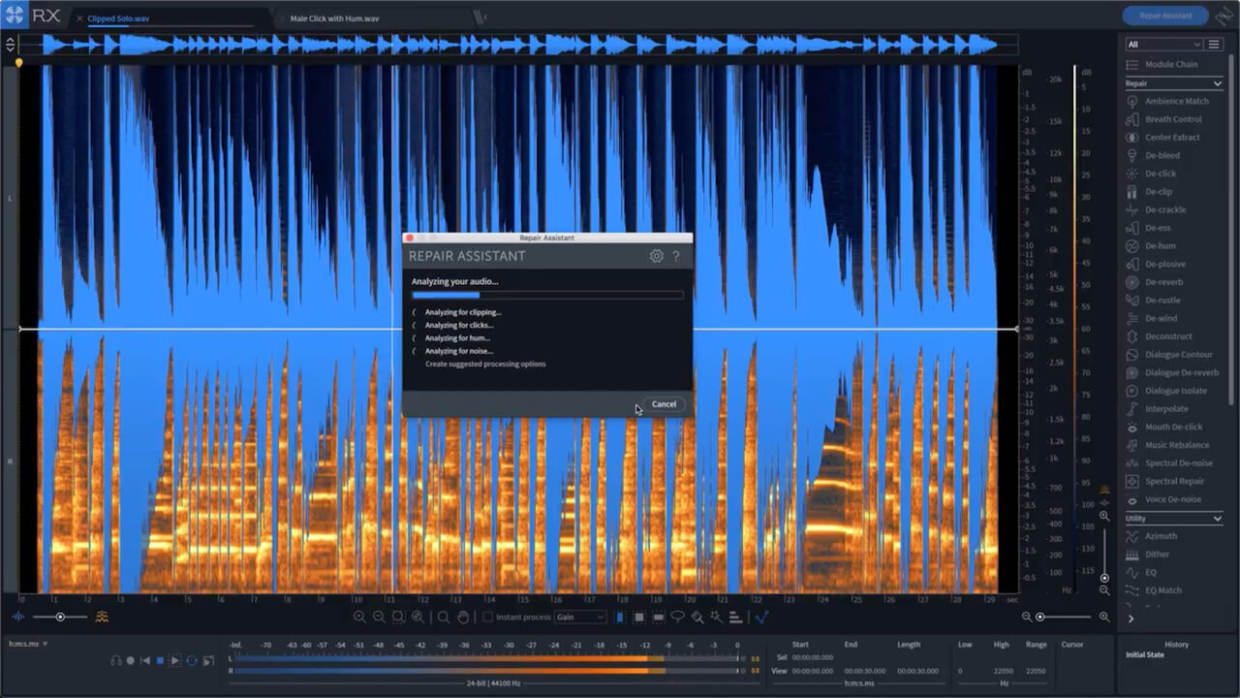Image resolution: width=1240 pixels, height=698 pixels.
Task: Toggle loop playback in transport
Action: [x=192, y=660]
